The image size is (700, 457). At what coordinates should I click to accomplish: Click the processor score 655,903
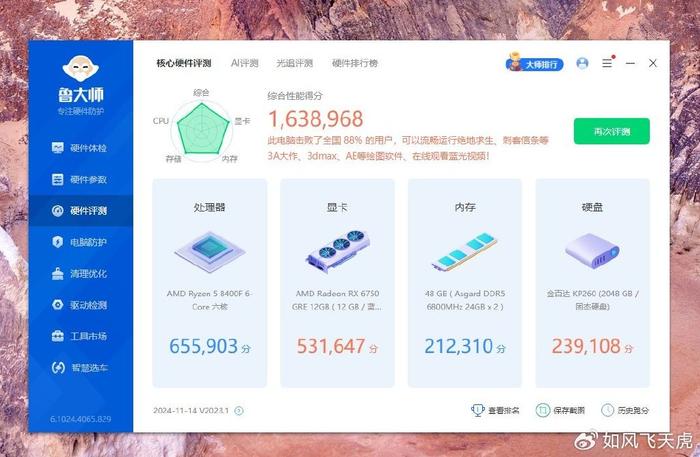click(204, 346)
